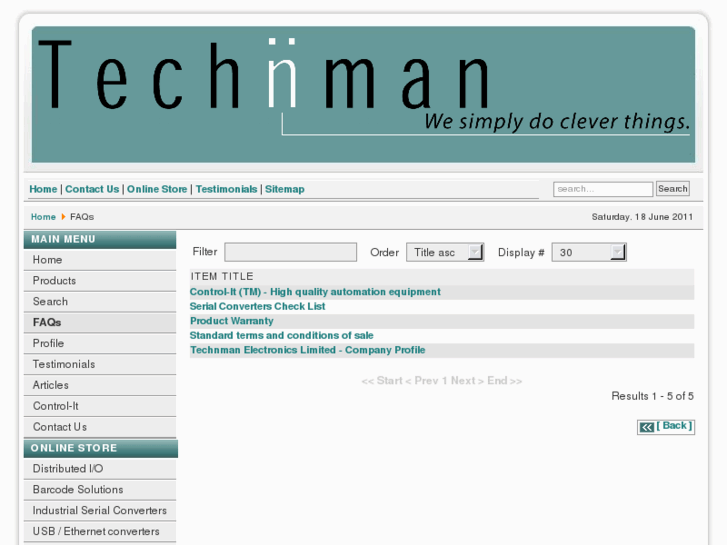Select Articles in the Main Menu sidebar

pyautogui.click(x=100, y=385)
